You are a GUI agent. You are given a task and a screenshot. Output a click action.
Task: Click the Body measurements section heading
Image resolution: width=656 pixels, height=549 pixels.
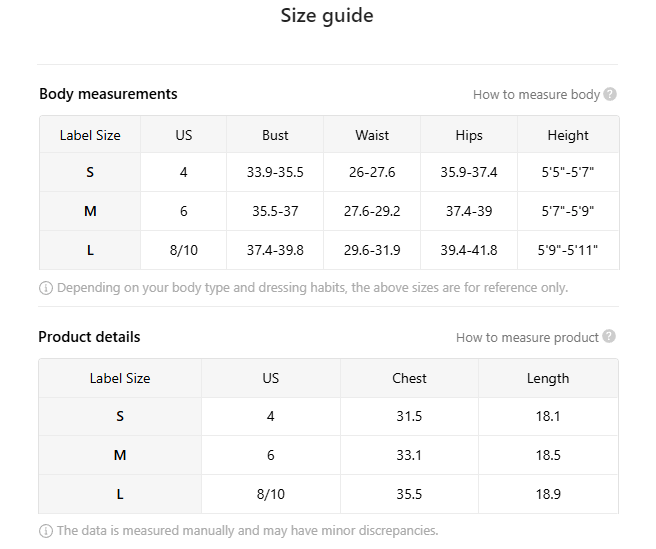point(108,94)
